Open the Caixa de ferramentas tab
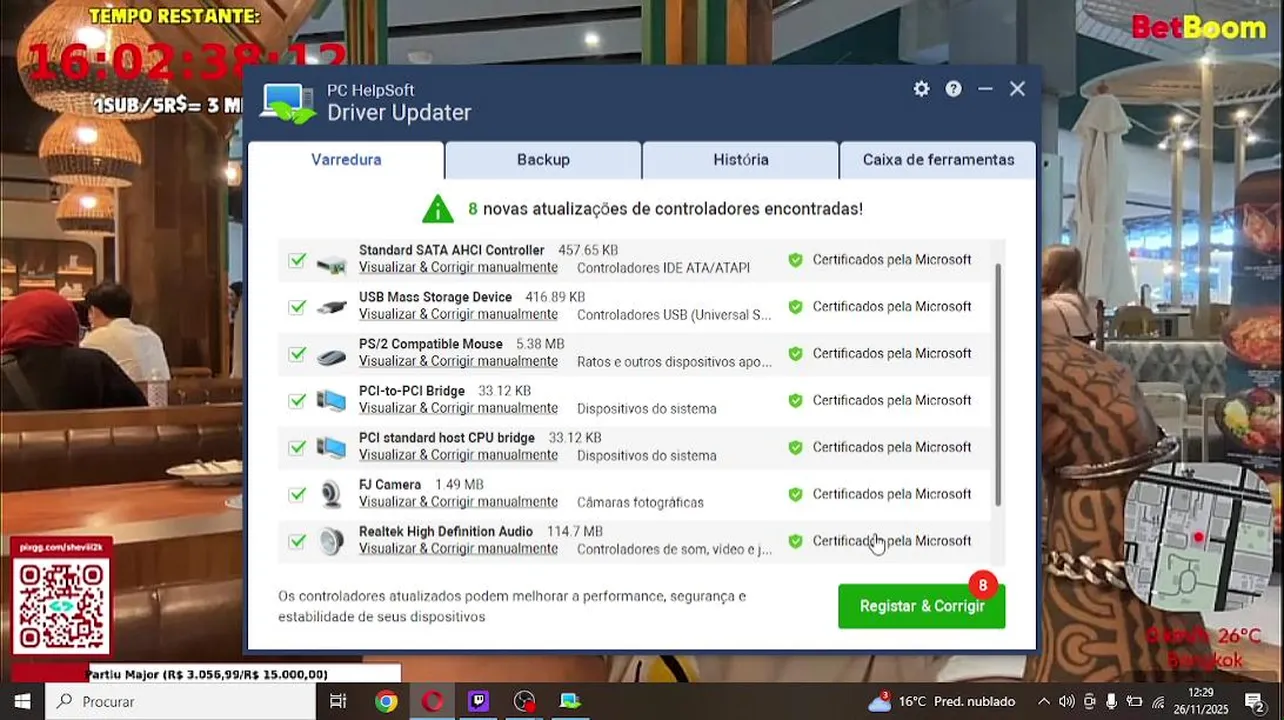Screen dimensions: 1284x720 coord(938,159)
